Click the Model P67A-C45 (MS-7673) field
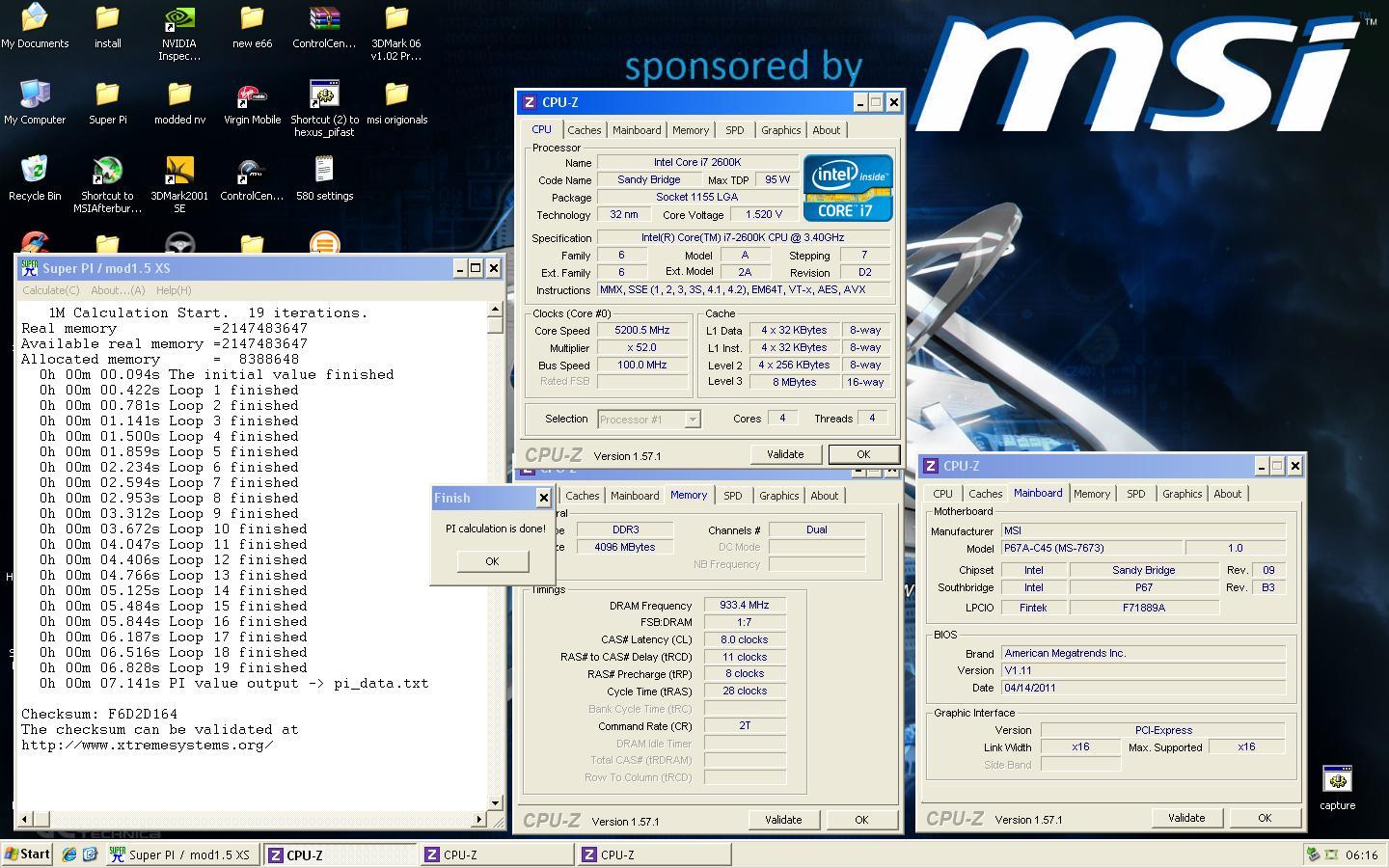Image resolution: width=1389 pixels, height=868 pixels. click(x=1092, y=548)
